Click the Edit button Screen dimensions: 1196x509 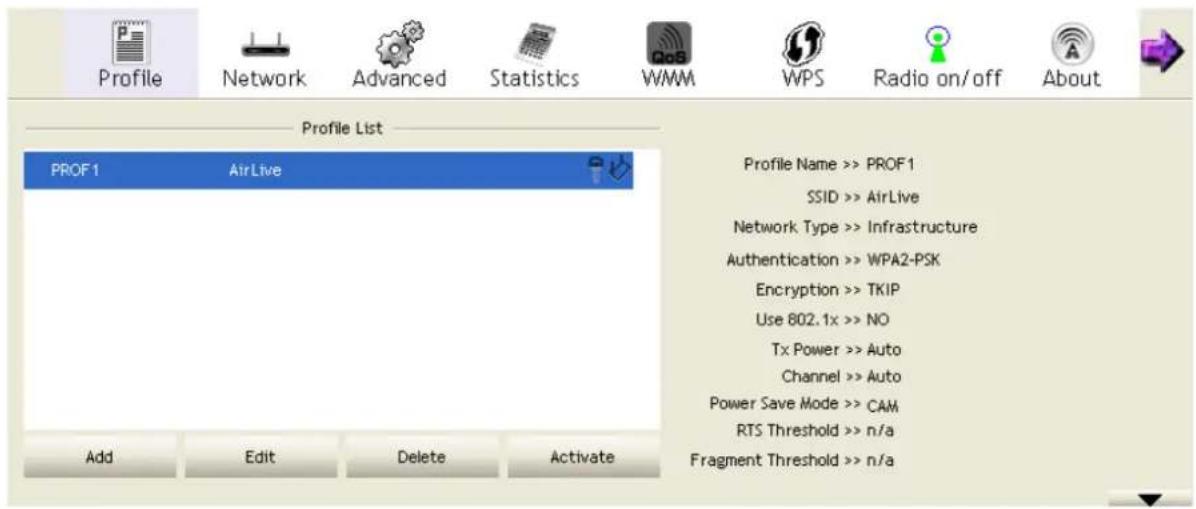261,457
